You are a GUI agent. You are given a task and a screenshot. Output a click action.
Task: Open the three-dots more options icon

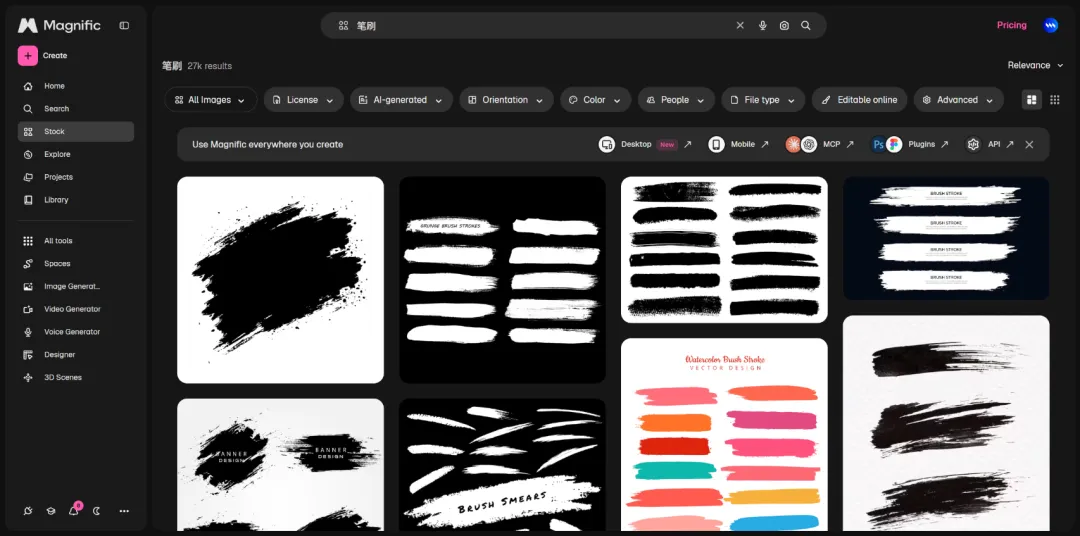(x=124, y=511)
